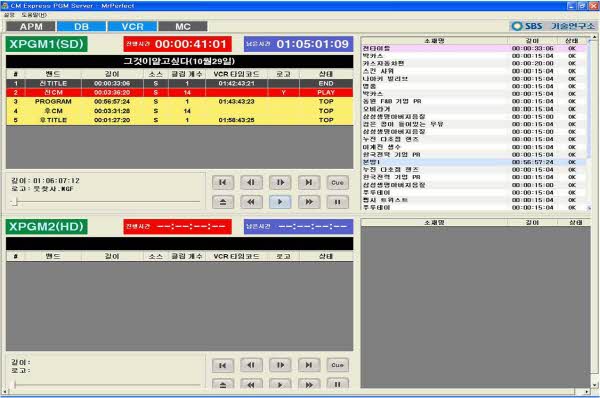This screenshot has width=600, height=398.
Task: Skip to end in the XPGM1 controls
Action: [x=309, y=183]
